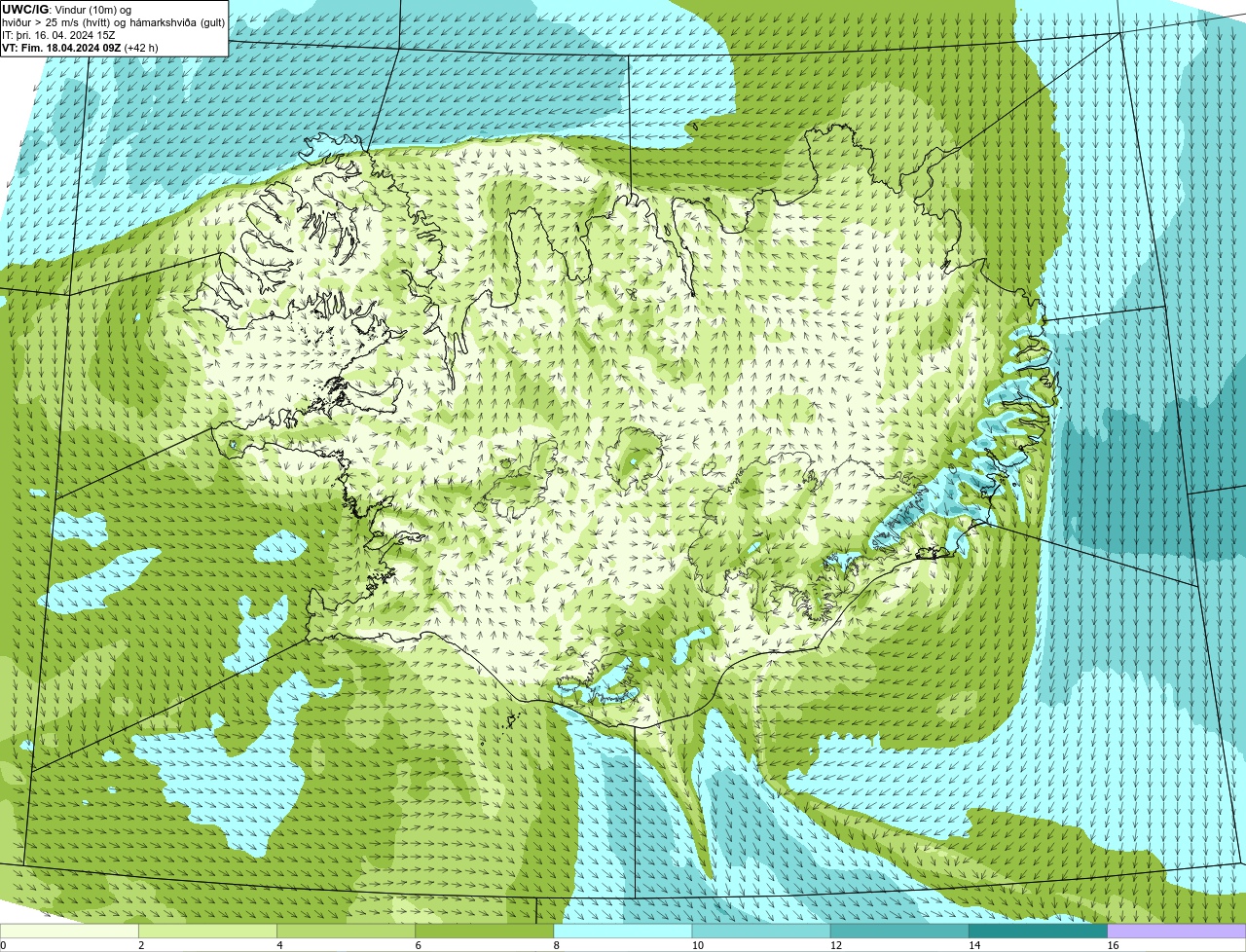Screen dimensions: 1246x952
Task: Select the light cyan 8–10 m/s legend swatch
Action: [623, 931]
